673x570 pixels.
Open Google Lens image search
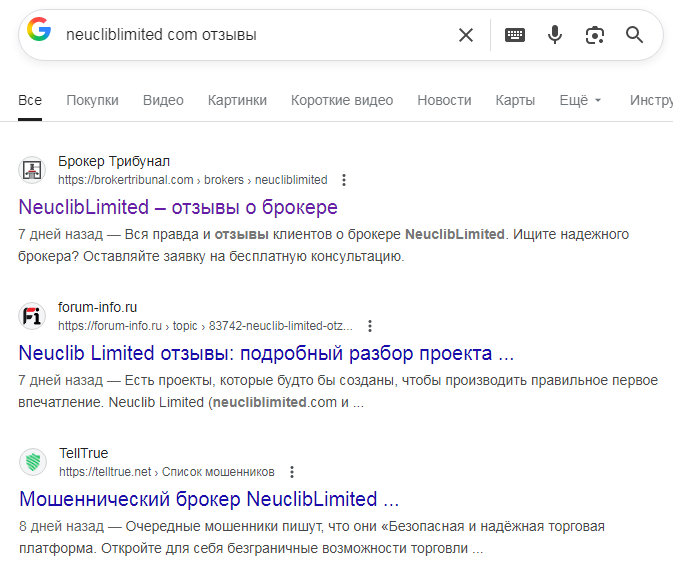point(595,35)
